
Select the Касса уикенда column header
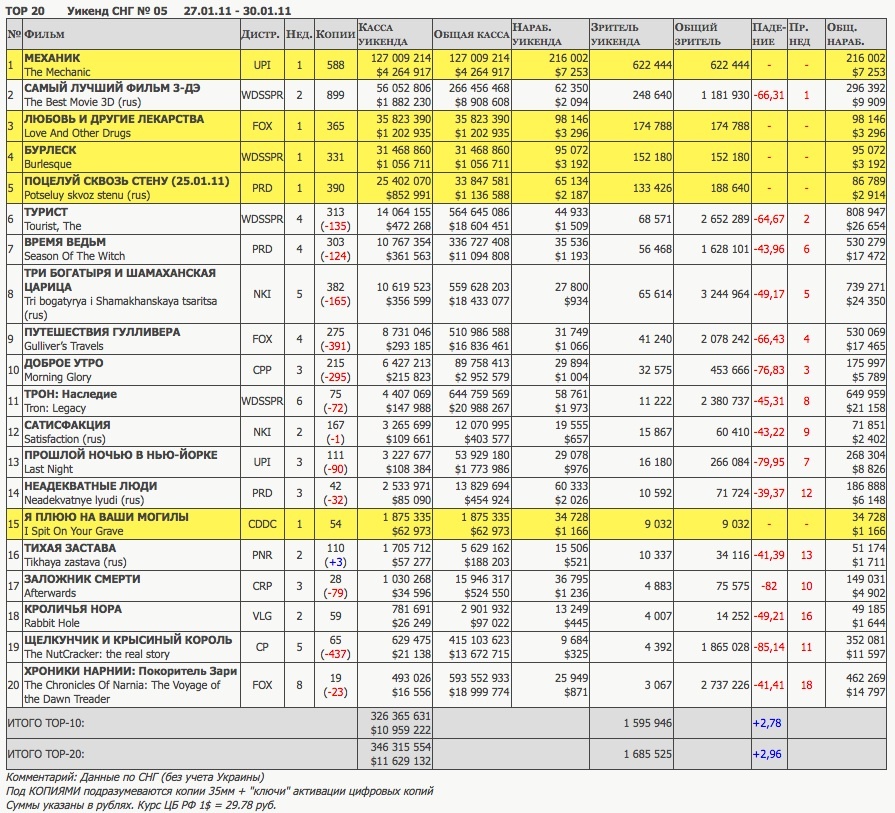383,34
